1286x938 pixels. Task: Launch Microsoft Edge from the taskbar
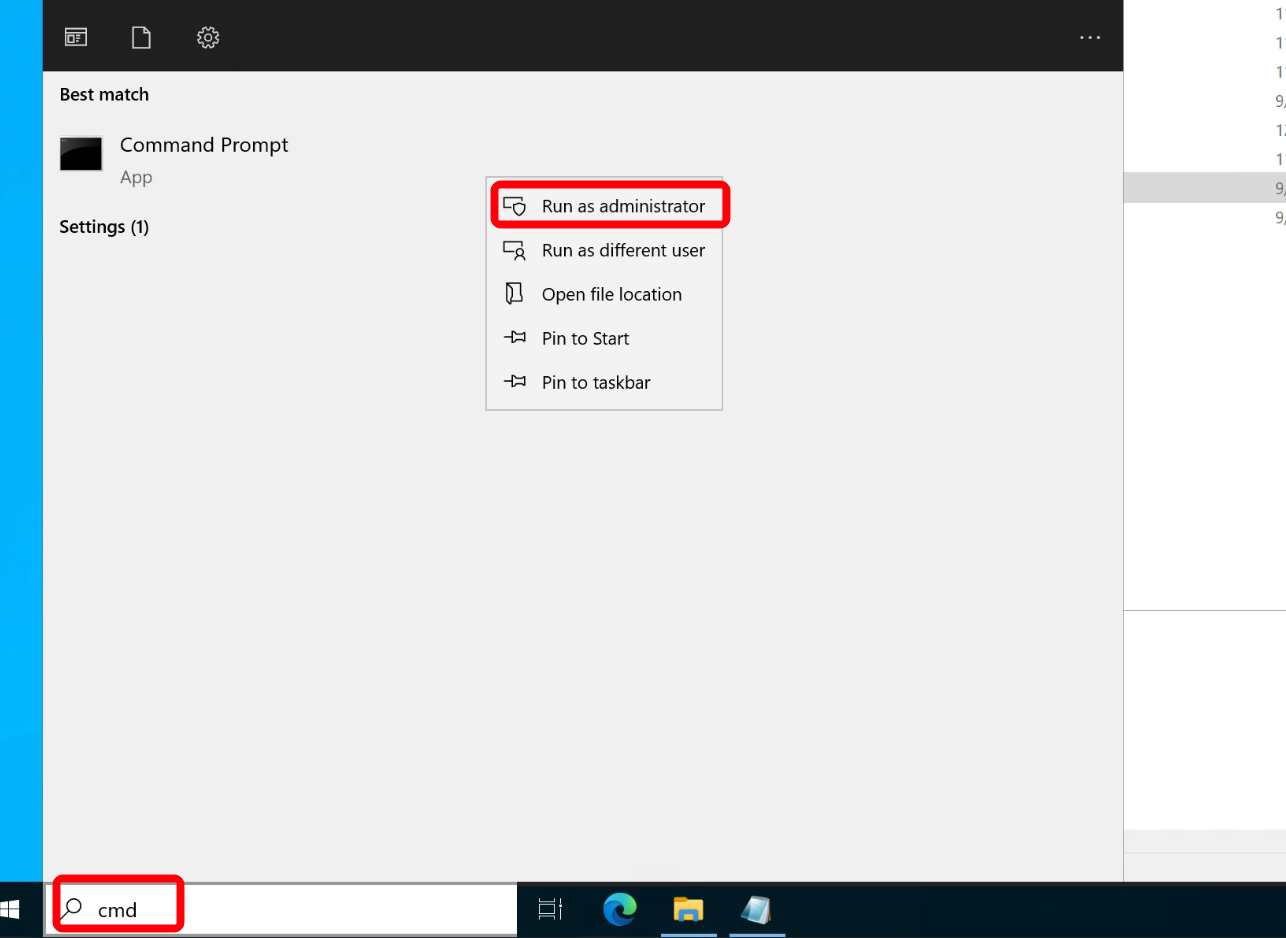coord(620,910)
